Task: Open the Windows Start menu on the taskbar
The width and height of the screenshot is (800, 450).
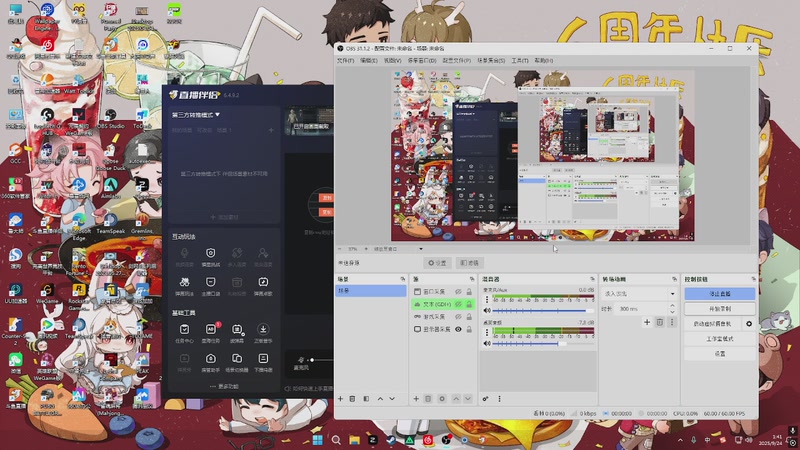Action: click(317, 440)
